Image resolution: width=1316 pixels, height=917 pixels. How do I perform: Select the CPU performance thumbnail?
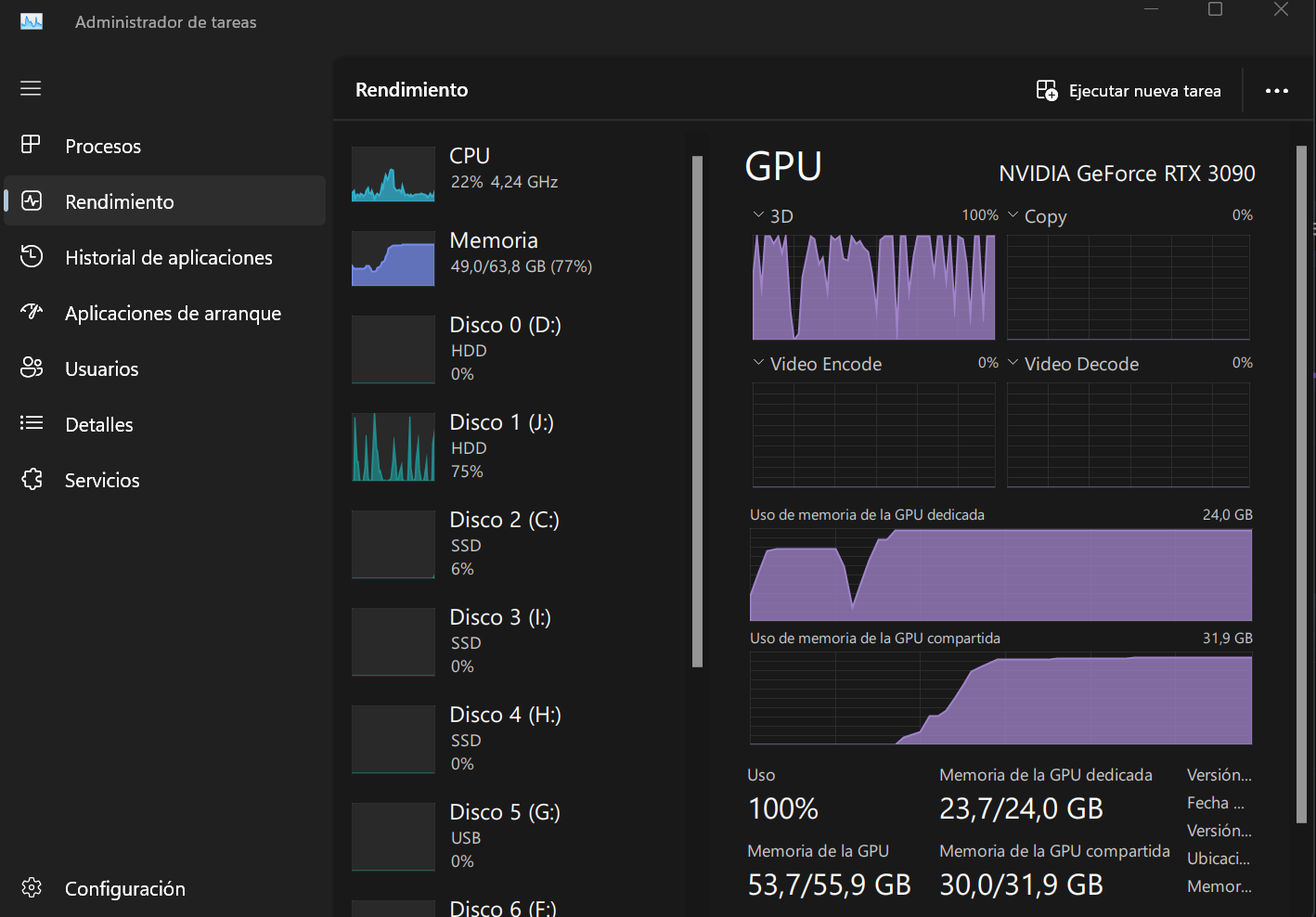pos(393,174)
